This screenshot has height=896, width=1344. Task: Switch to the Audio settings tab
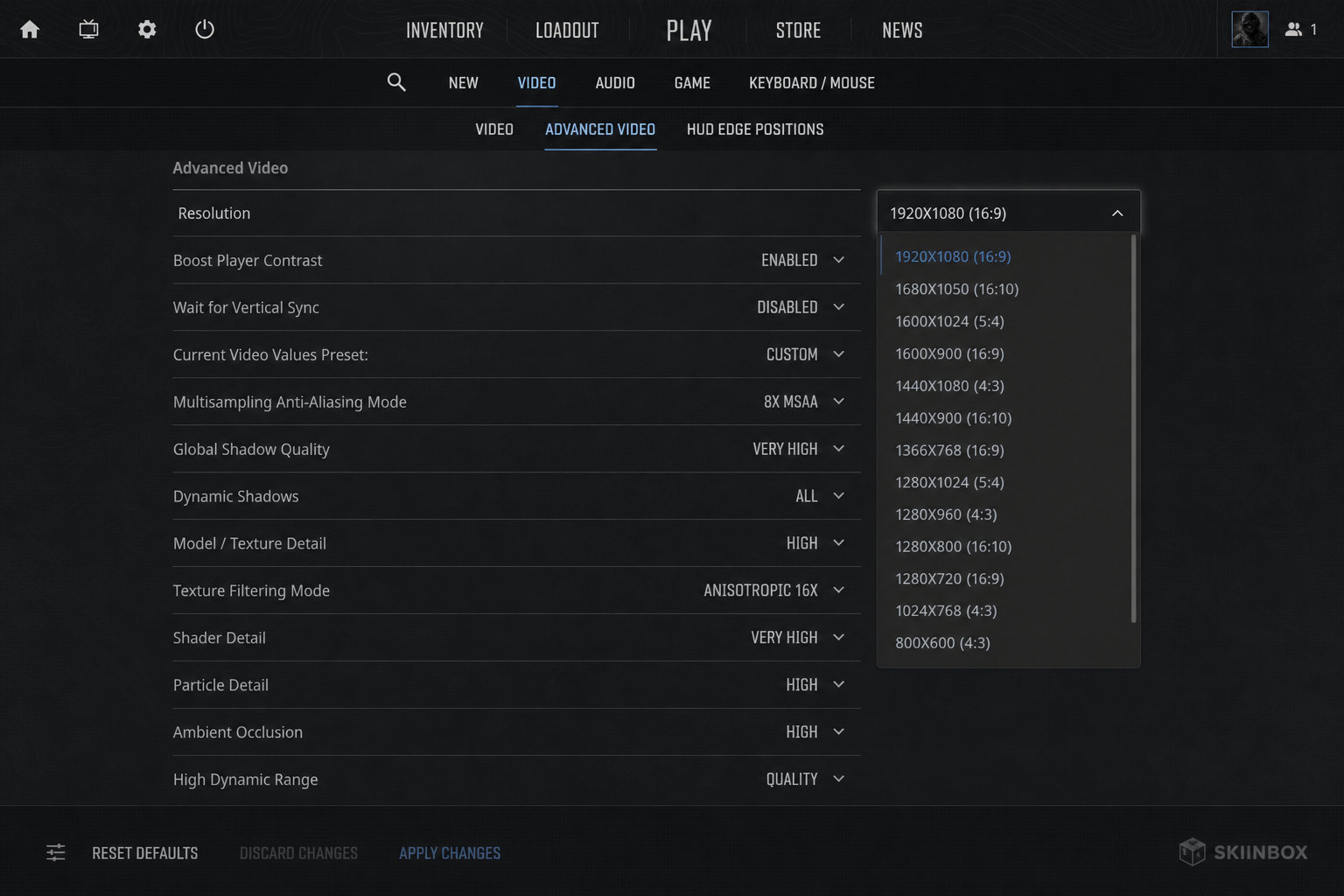pos(615,83)
